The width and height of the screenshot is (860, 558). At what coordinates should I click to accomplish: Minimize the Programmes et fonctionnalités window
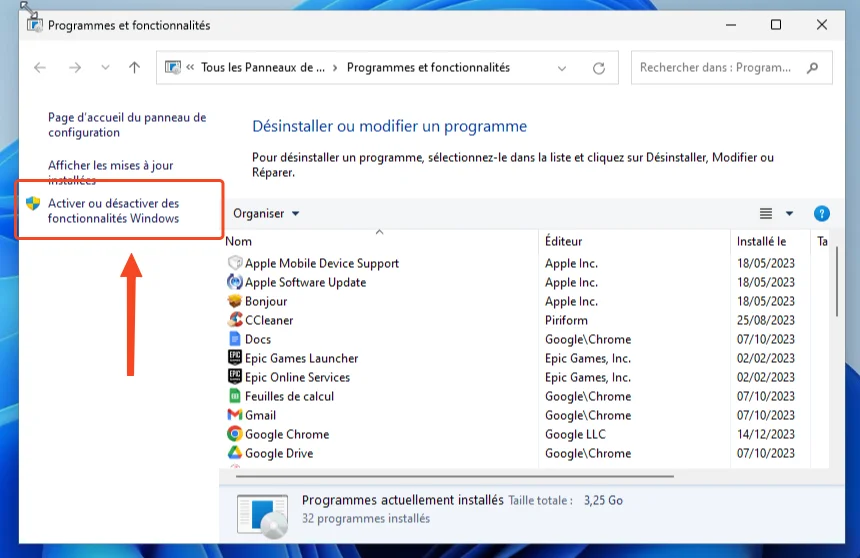[x=731, y=25]
